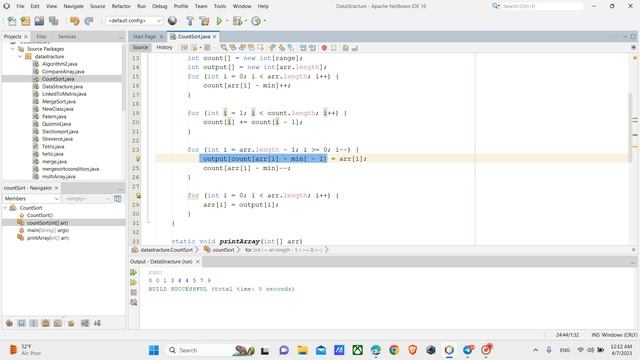The image size is (640, 360).
Task: Select MergeSort.java in the project tree
Action: pyautogui.click(x=59, y=101)
